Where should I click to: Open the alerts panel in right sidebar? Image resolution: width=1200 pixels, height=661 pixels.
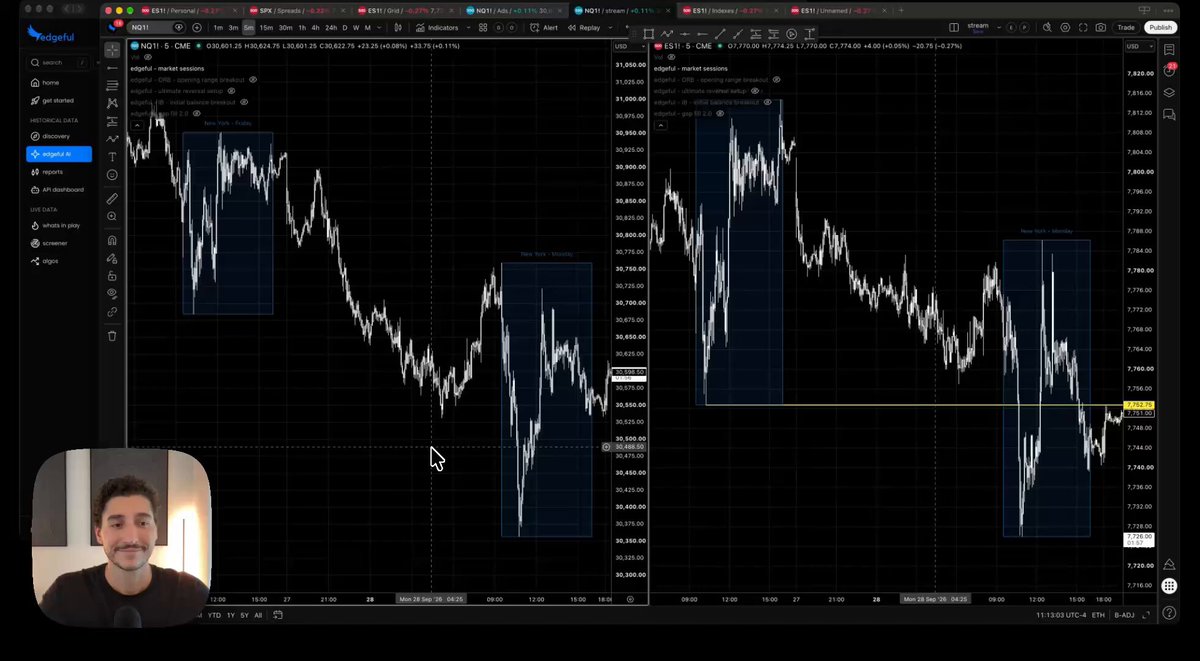(x=1170, y=70)
